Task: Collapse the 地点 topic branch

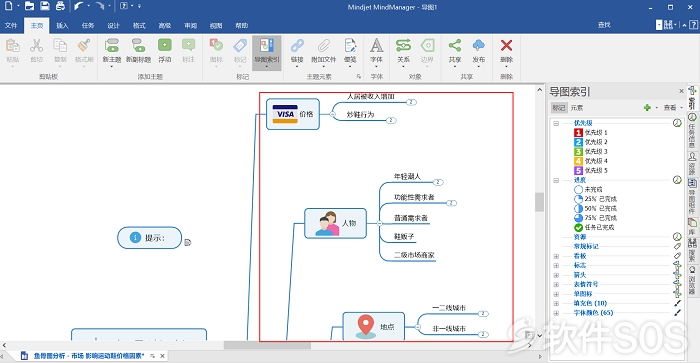Action: pos(417,327)
